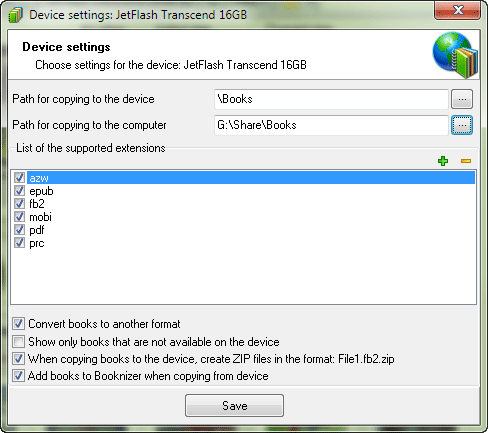Screen dimensions: 488x433
Task: Click the window title 'Device settings: JetFlash Transcend 16GB'
Action: coord(138,15)
